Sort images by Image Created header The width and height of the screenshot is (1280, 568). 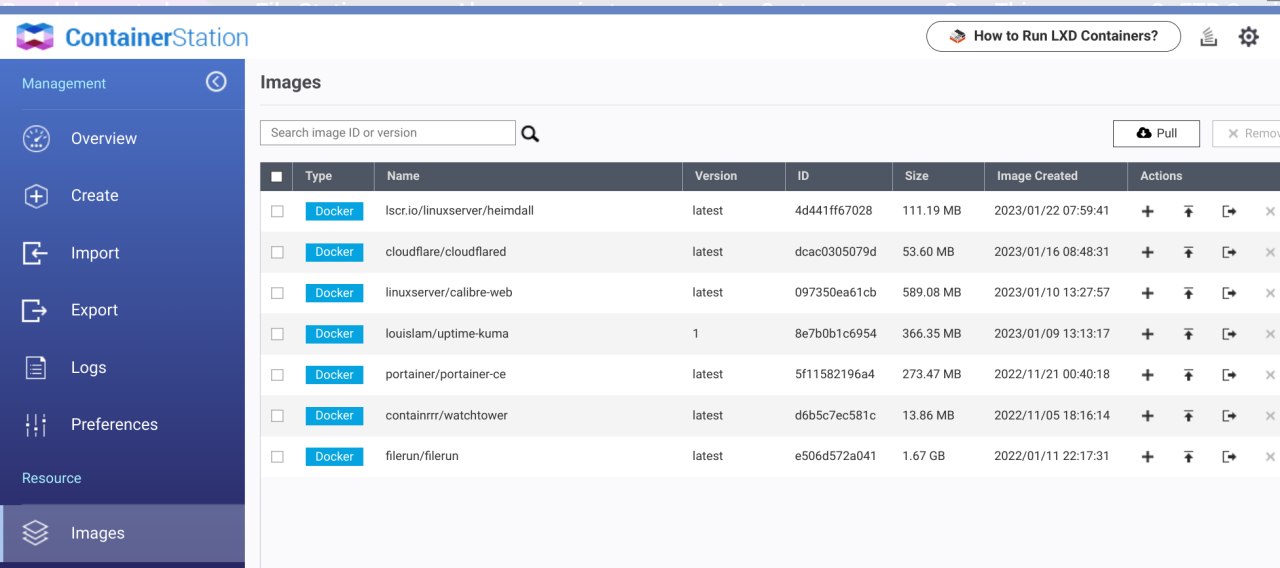[1037, 176]
